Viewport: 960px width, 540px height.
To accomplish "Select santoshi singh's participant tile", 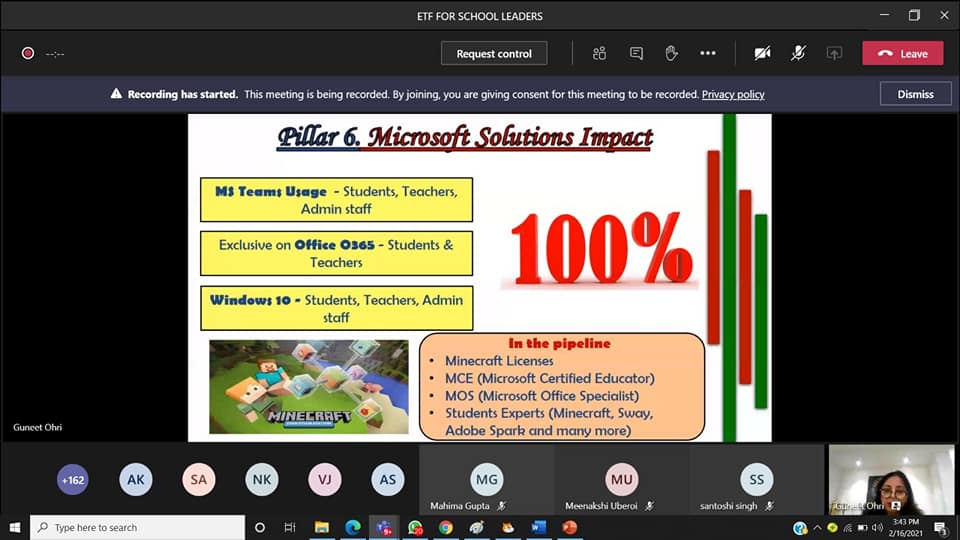I will (x=757, y=479).
